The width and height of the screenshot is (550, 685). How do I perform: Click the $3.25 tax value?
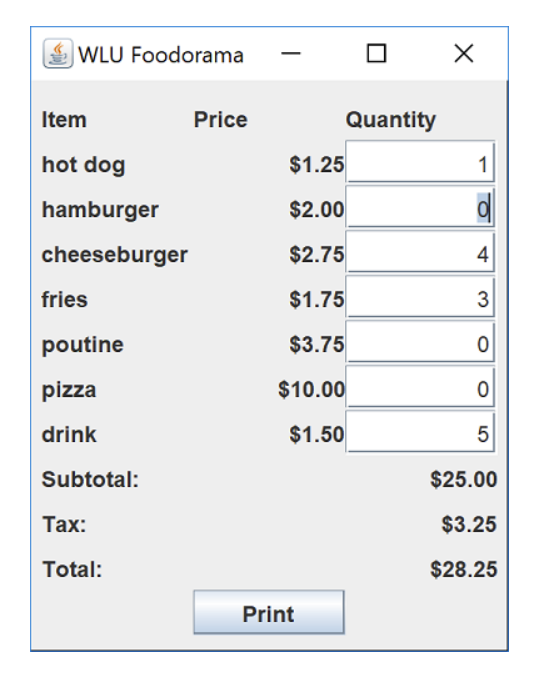pyautogui.click(x=469, y=524)
